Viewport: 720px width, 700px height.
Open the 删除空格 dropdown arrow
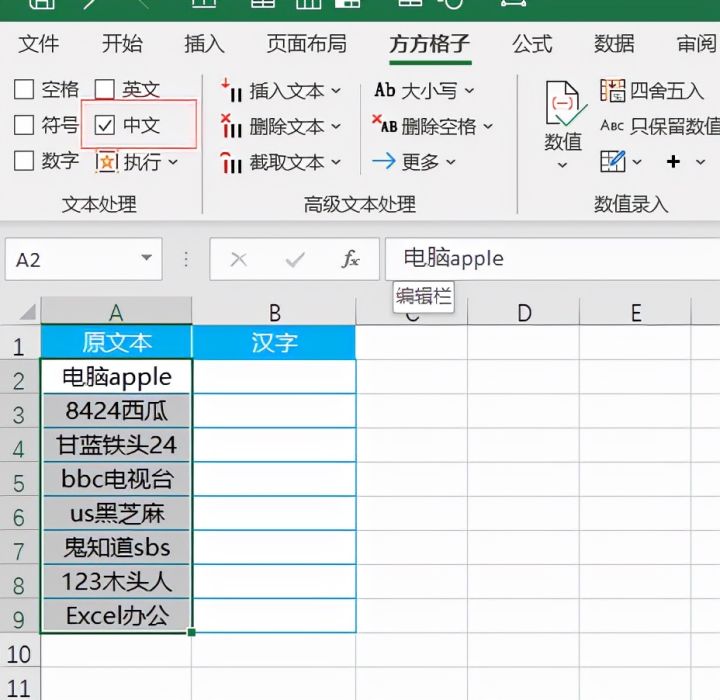click(x=488, y=126)
